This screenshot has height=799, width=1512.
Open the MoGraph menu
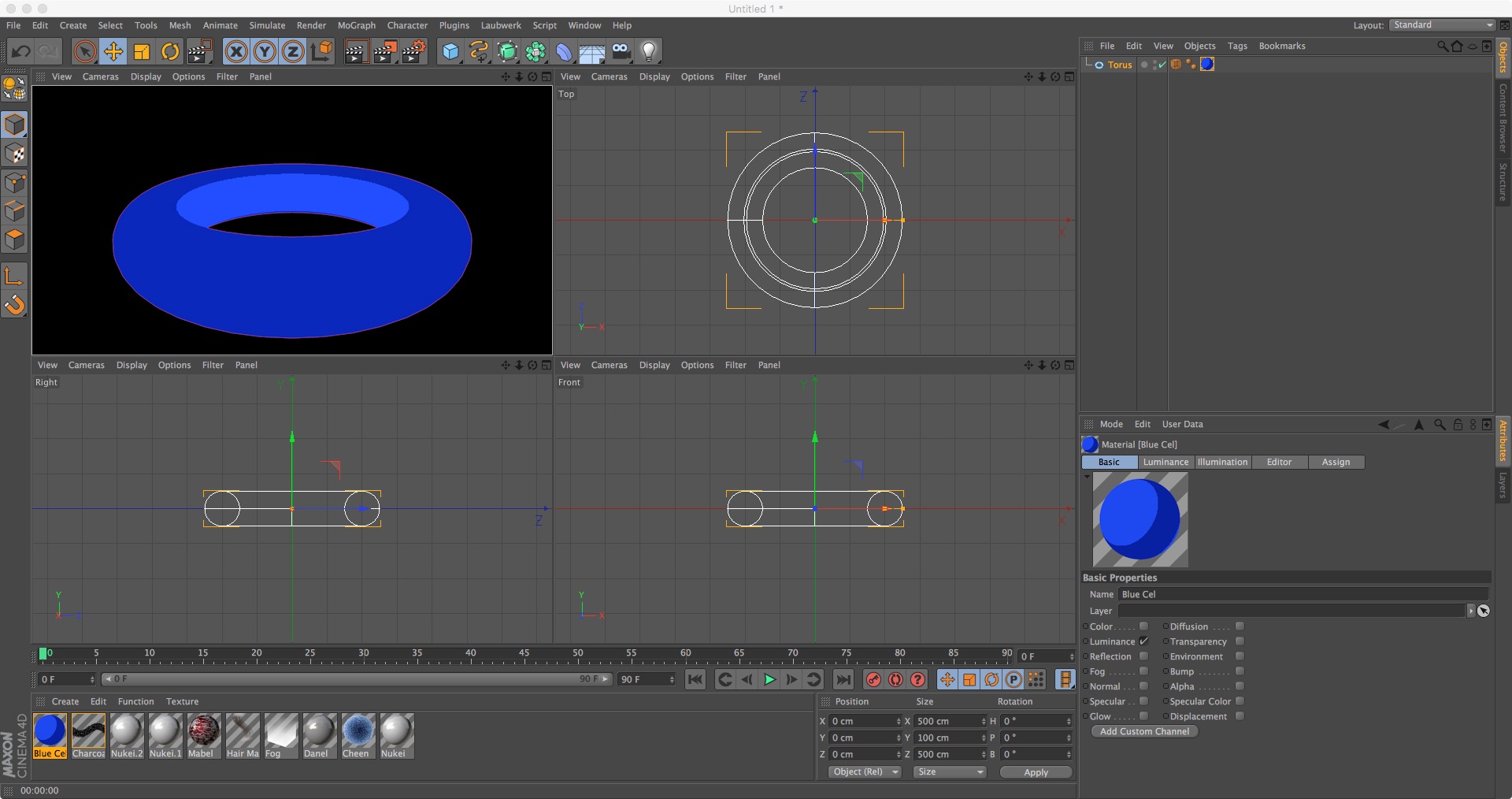point(356,25)
